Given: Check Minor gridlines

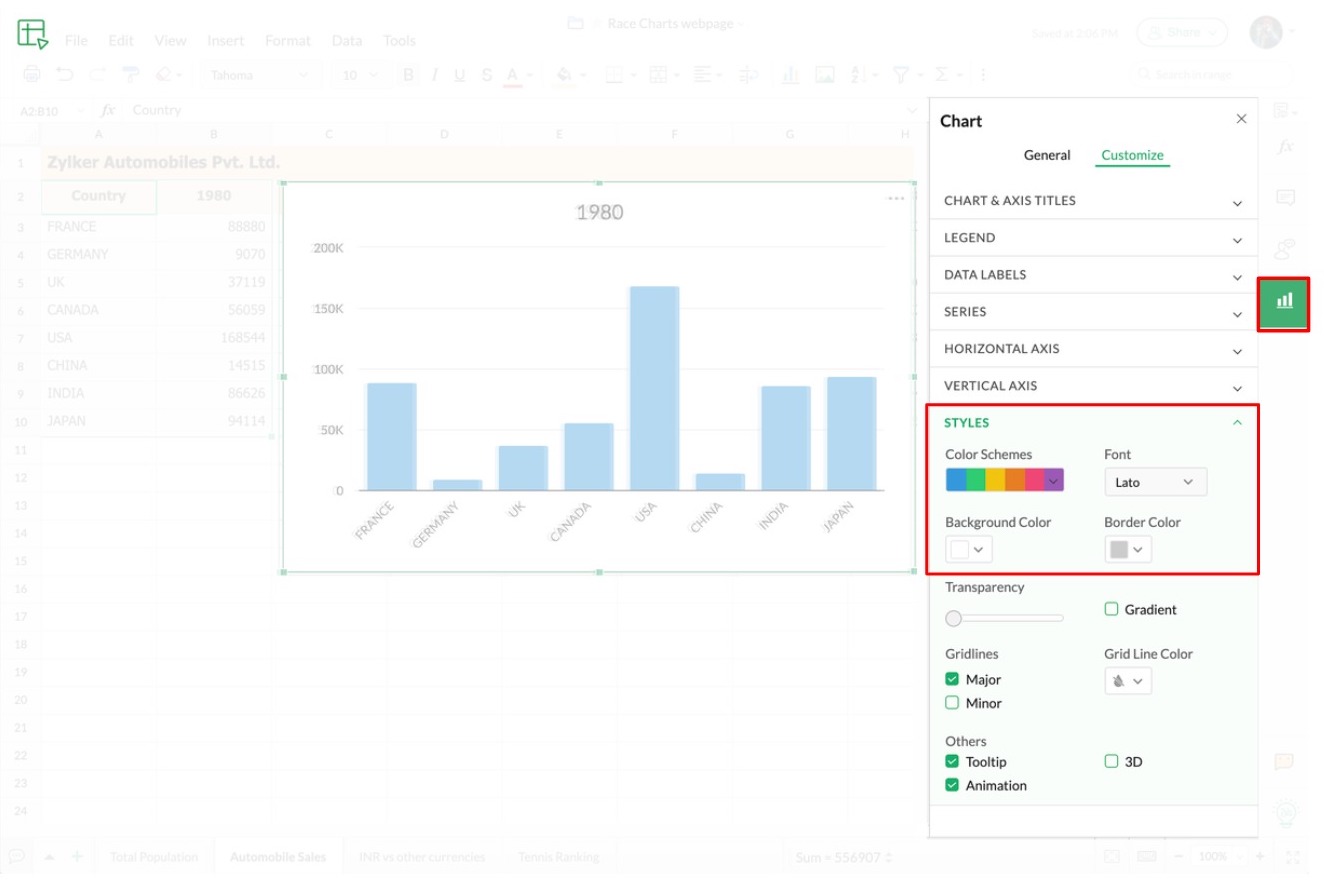Looking at the screenshot, I should (952, 703).
